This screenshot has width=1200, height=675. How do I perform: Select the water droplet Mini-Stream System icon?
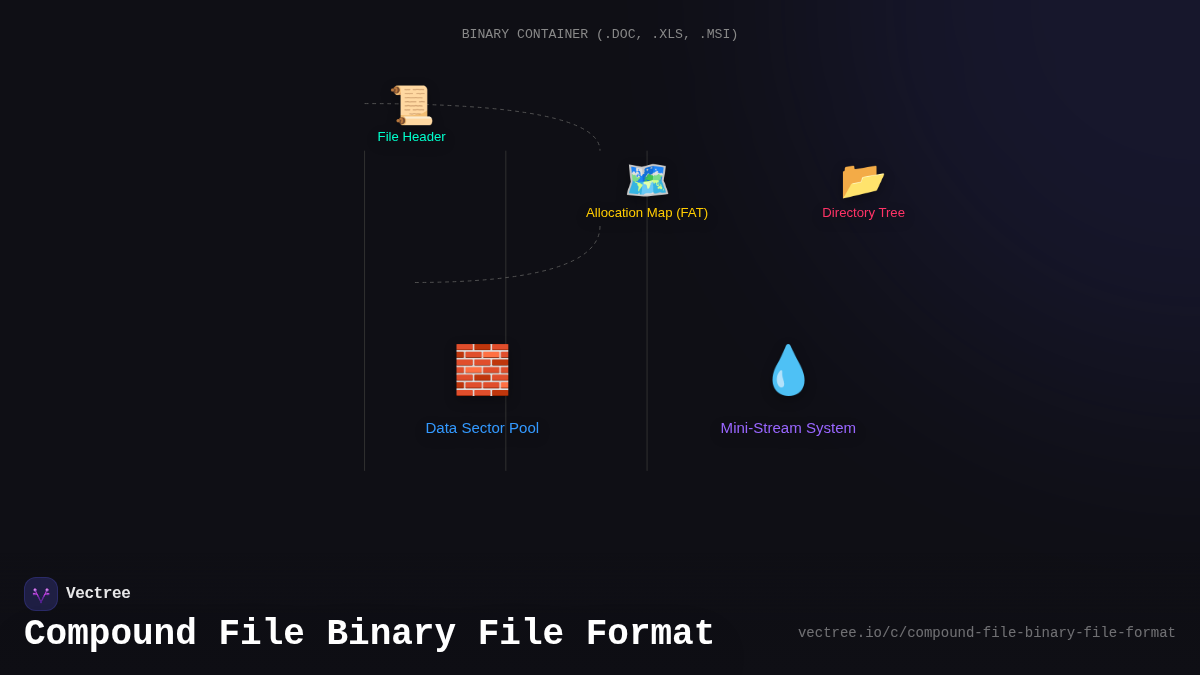788,369
